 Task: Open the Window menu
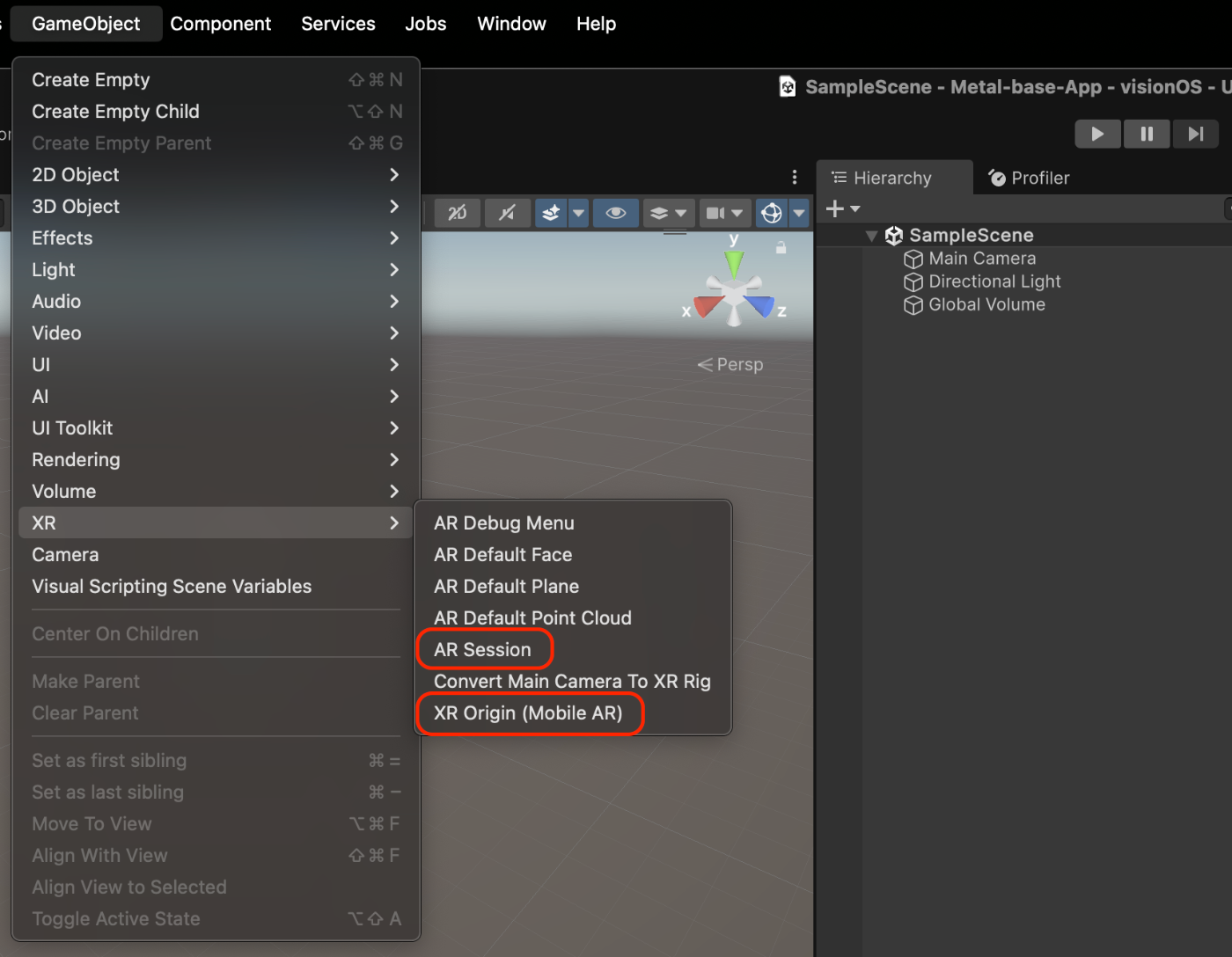pyautogui.click(x=511, y=24)
